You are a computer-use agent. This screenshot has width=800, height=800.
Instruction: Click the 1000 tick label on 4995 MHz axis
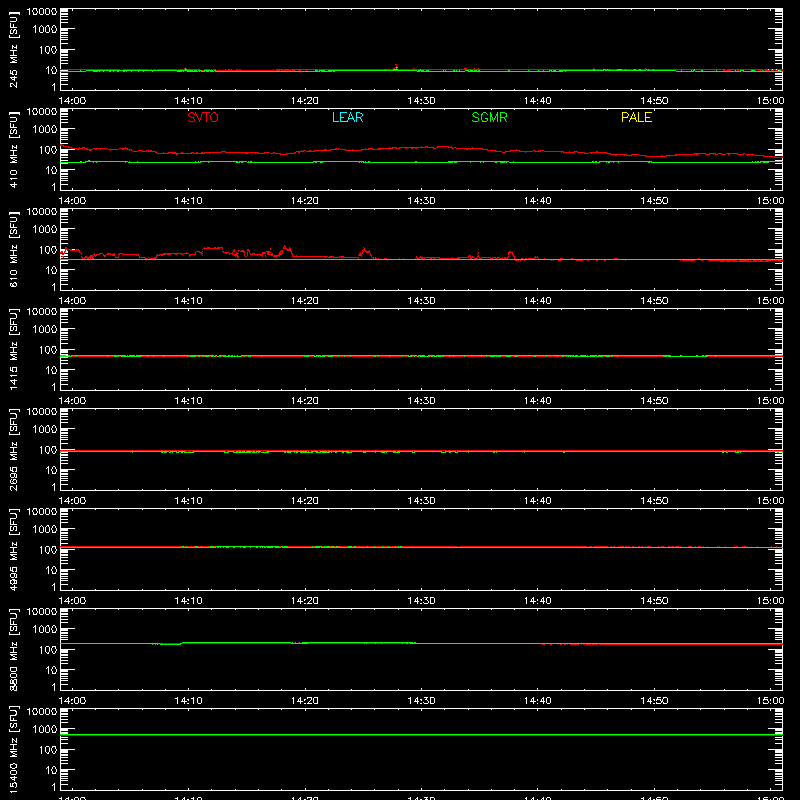tap(45, 530)
